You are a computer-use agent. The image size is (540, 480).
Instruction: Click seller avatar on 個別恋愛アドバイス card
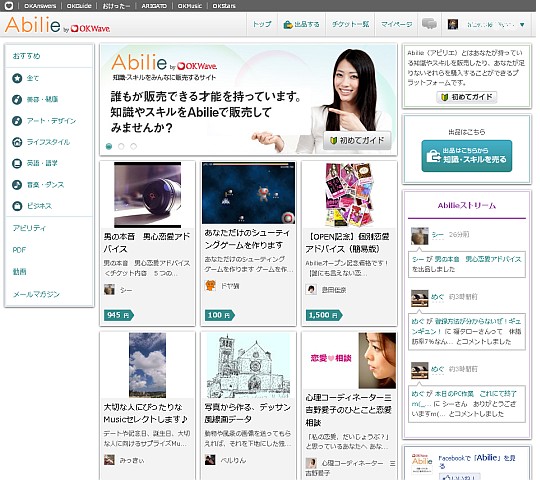tap(311, 289)
